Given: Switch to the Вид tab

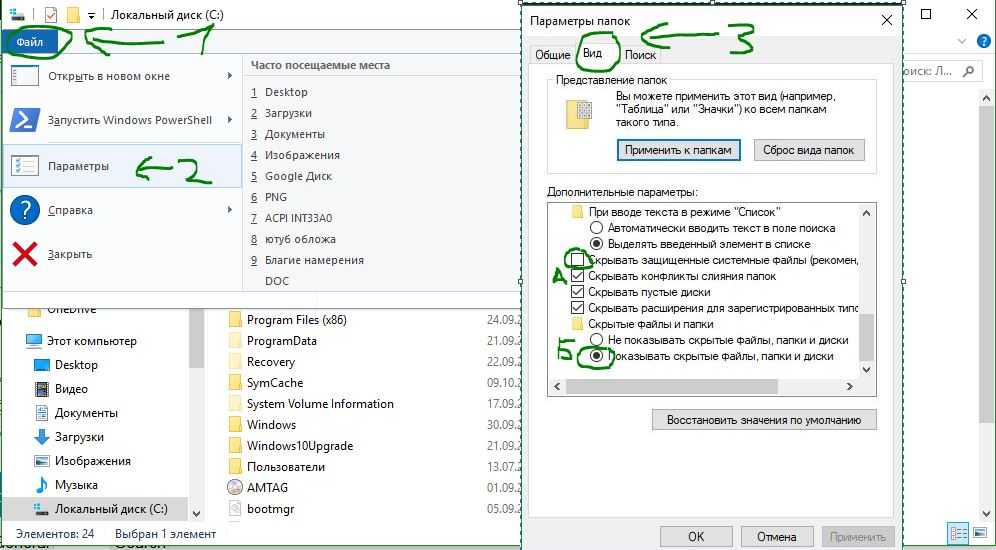Looking at the screenshot, I should point(592,54).
